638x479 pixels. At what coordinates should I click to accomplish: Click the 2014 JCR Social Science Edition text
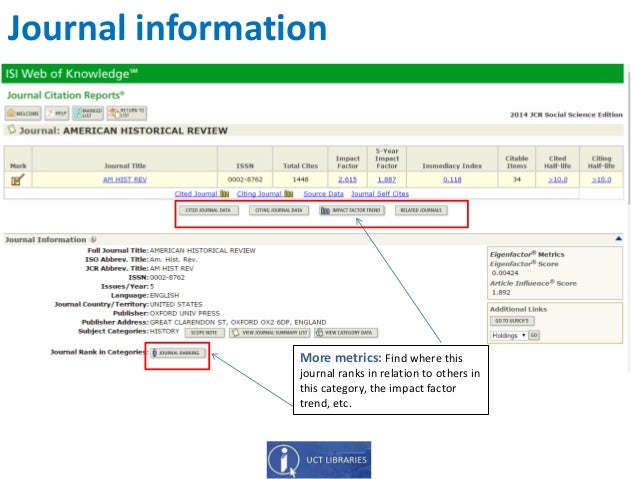coord(566,115)
